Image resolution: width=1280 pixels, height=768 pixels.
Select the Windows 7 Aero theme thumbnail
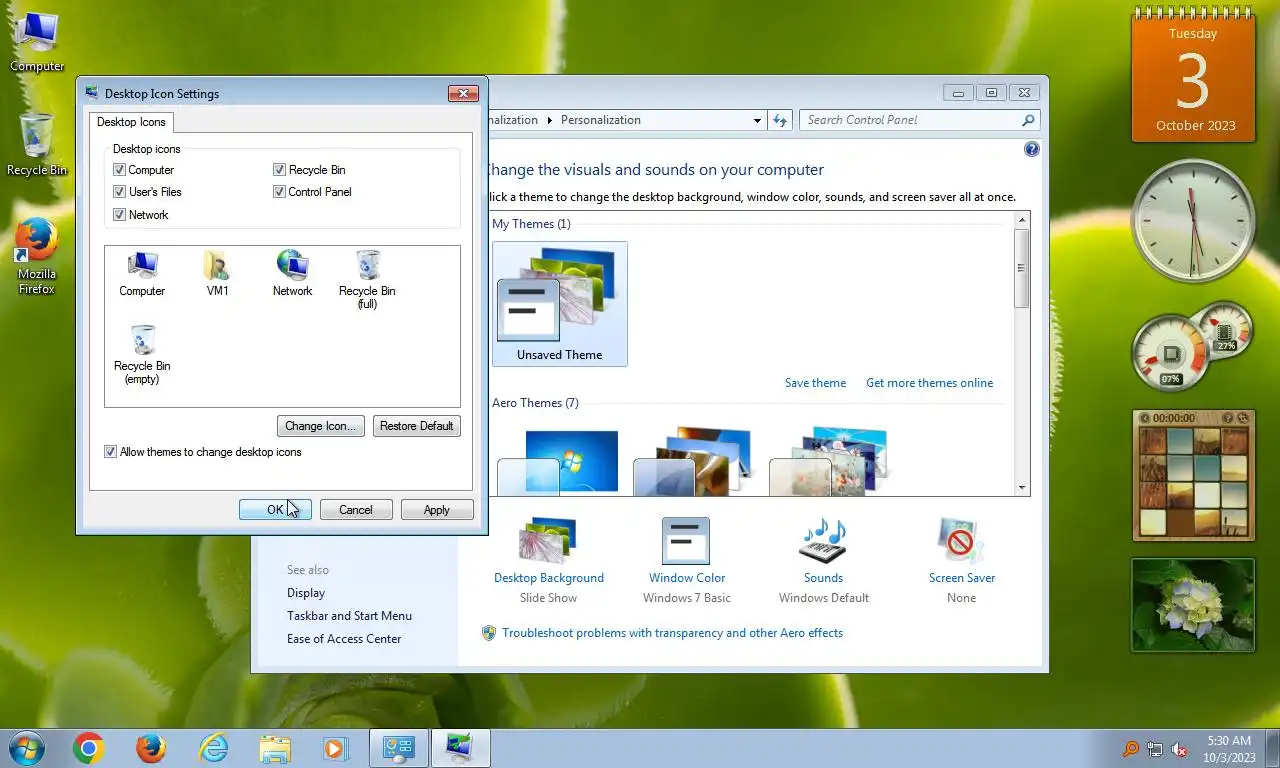click(x=558, y=462)
